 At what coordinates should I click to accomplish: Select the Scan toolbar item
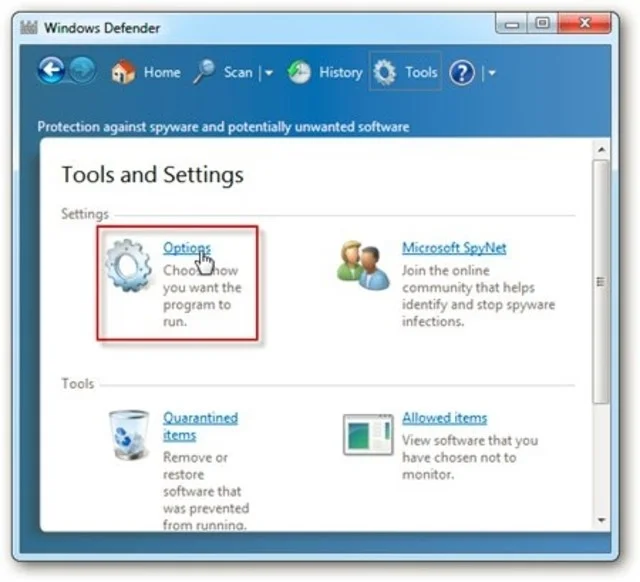[223, 72]
